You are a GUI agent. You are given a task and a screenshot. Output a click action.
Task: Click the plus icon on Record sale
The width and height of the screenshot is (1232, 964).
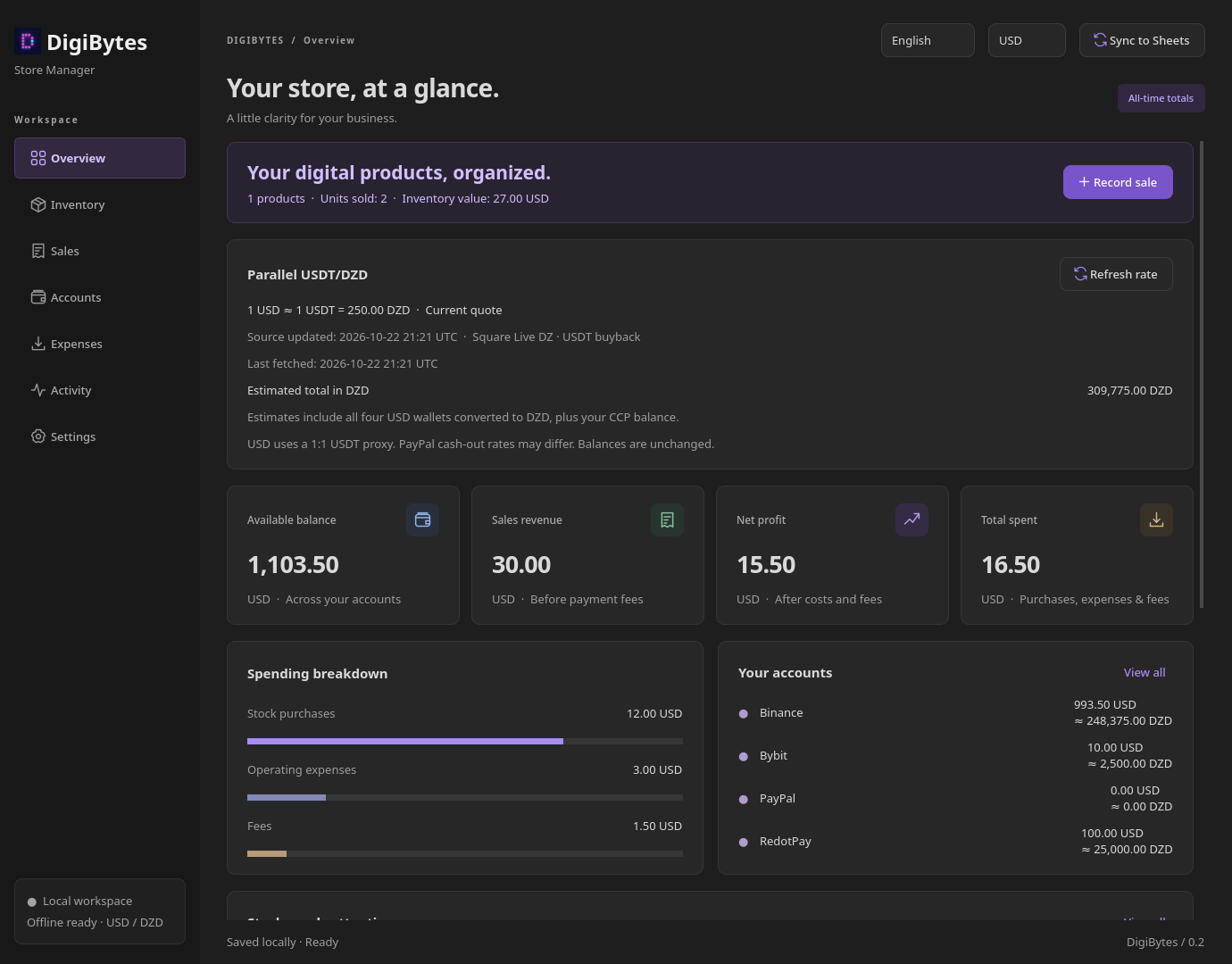(1084, 182)
